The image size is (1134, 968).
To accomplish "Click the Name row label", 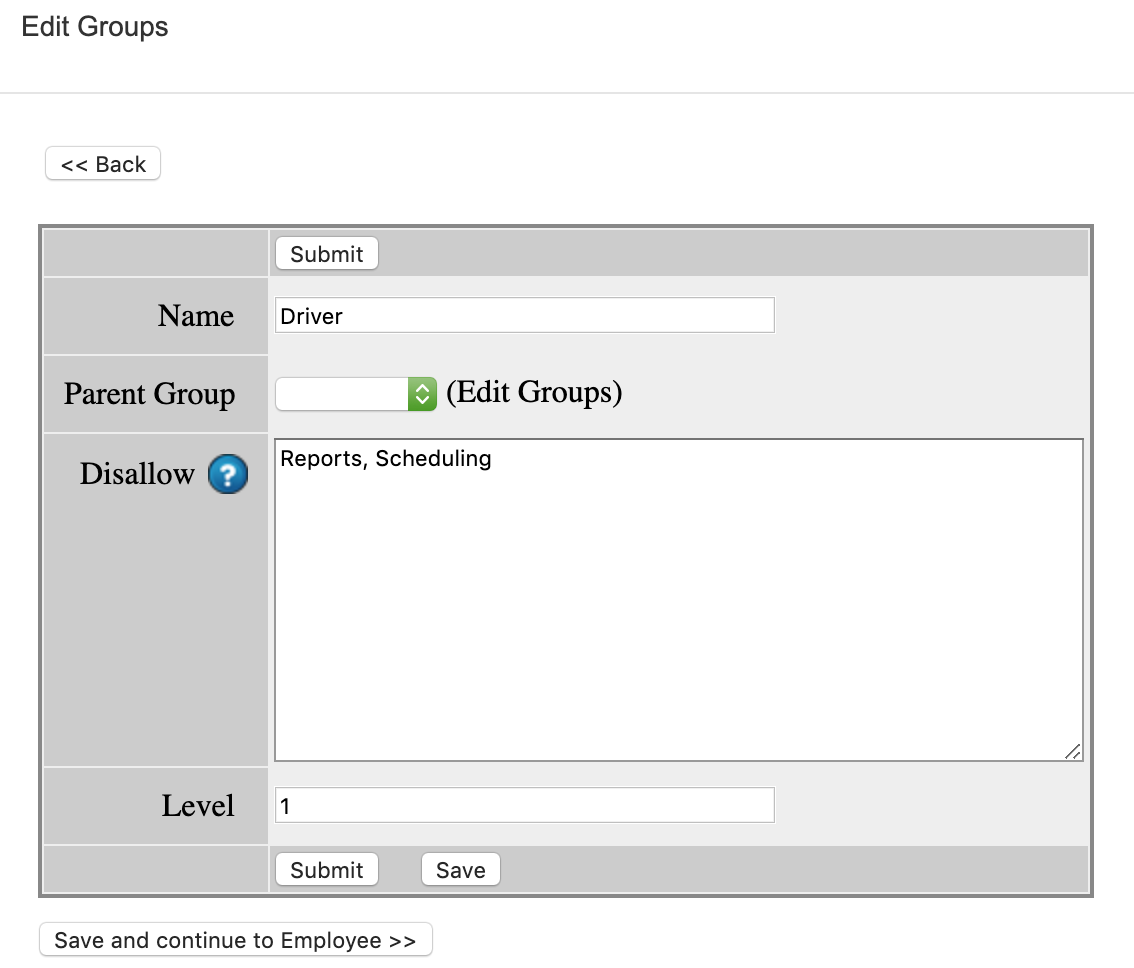I will (196, 316).
